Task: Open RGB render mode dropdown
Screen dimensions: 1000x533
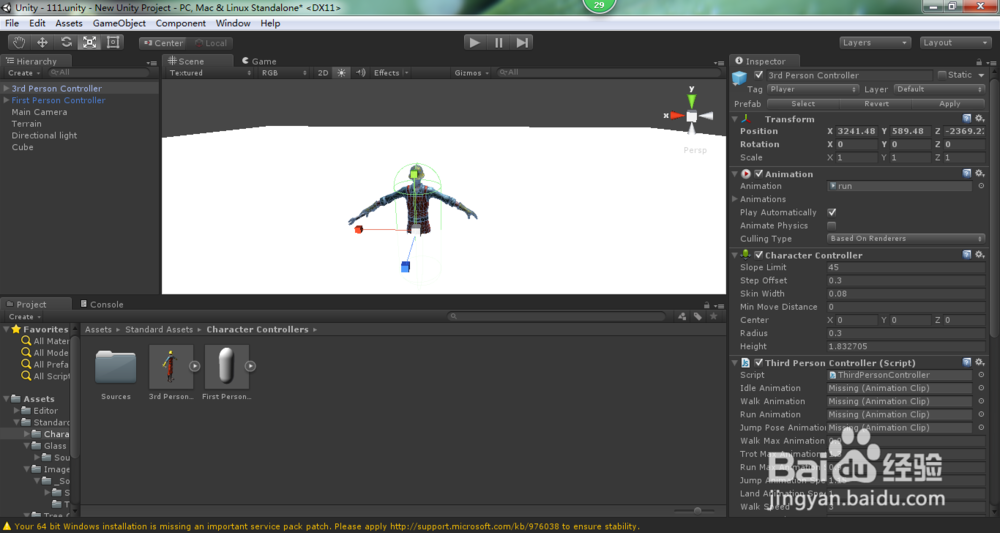Action: point(284,73)
